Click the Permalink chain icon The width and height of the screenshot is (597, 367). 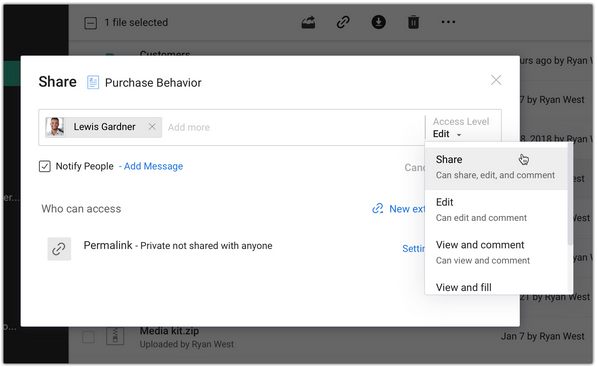point(59,249)
